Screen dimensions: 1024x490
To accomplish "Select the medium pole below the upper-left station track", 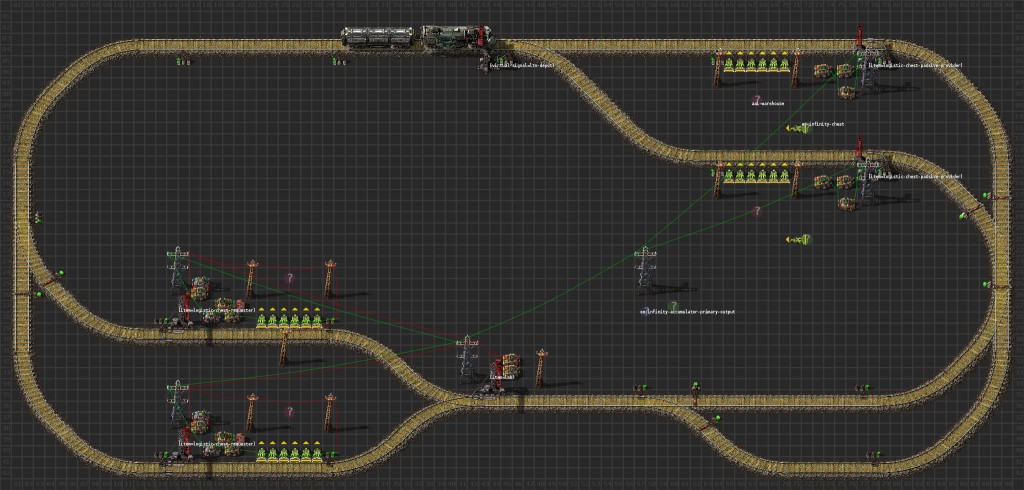I will (x=284, y=346).
